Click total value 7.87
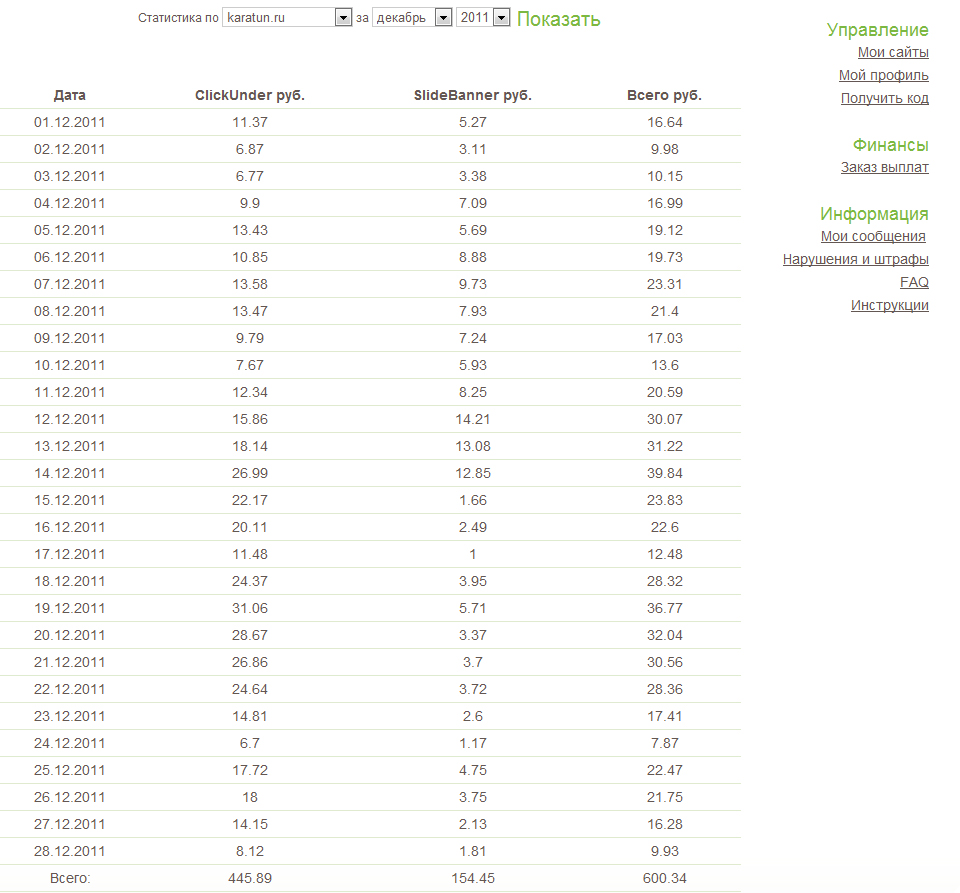 tap(665, 743)
